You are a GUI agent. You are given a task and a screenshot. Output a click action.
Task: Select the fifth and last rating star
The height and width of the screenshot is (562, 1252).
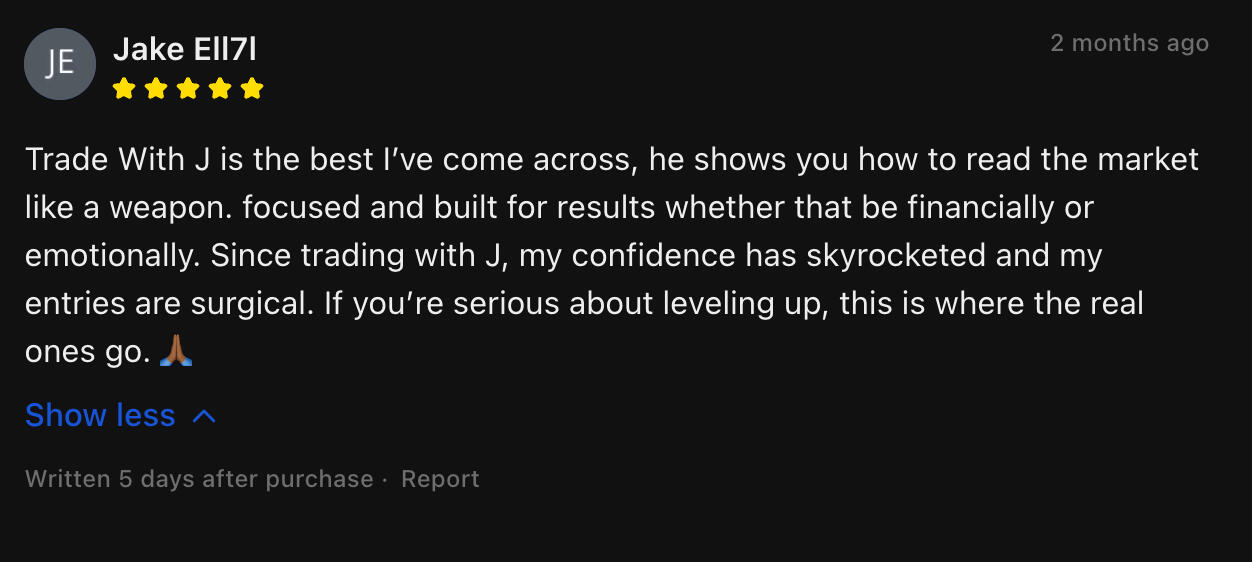point(252,89)
